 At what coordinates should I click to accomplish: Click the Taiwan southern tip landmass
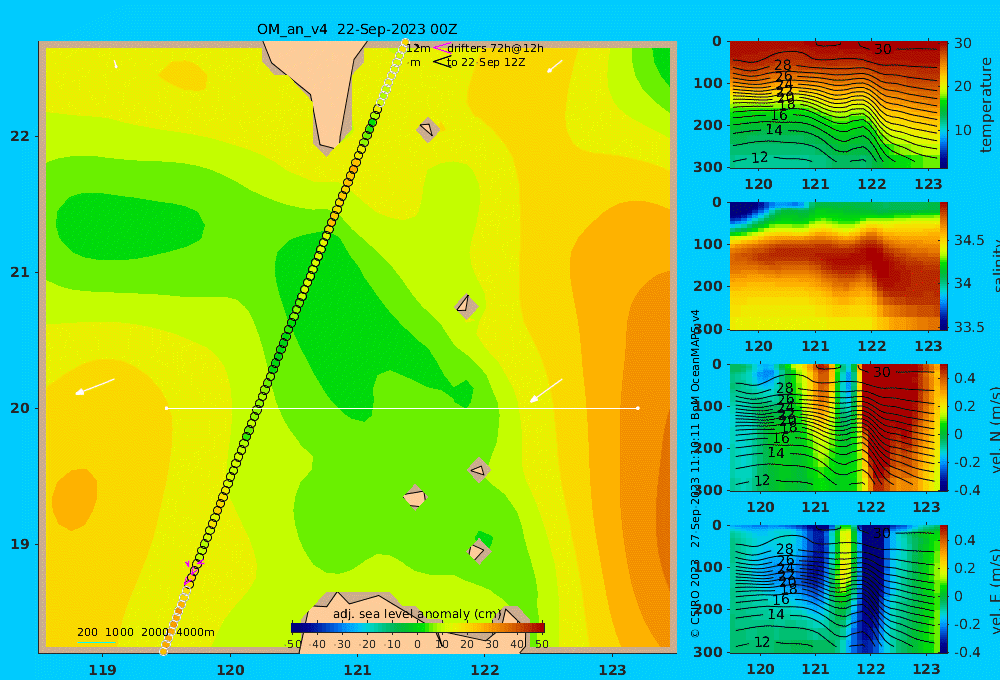(x=320, y=89)
